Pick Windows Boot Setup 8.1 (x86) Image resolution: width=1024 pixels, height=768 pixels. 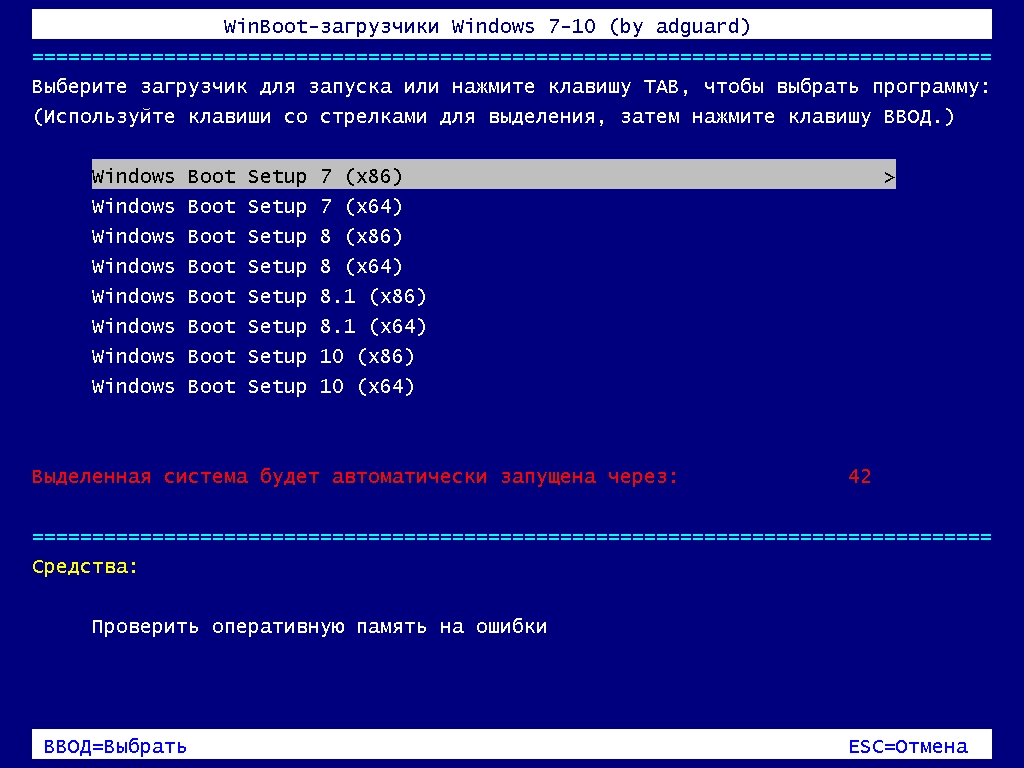click(x=259, y=297)
